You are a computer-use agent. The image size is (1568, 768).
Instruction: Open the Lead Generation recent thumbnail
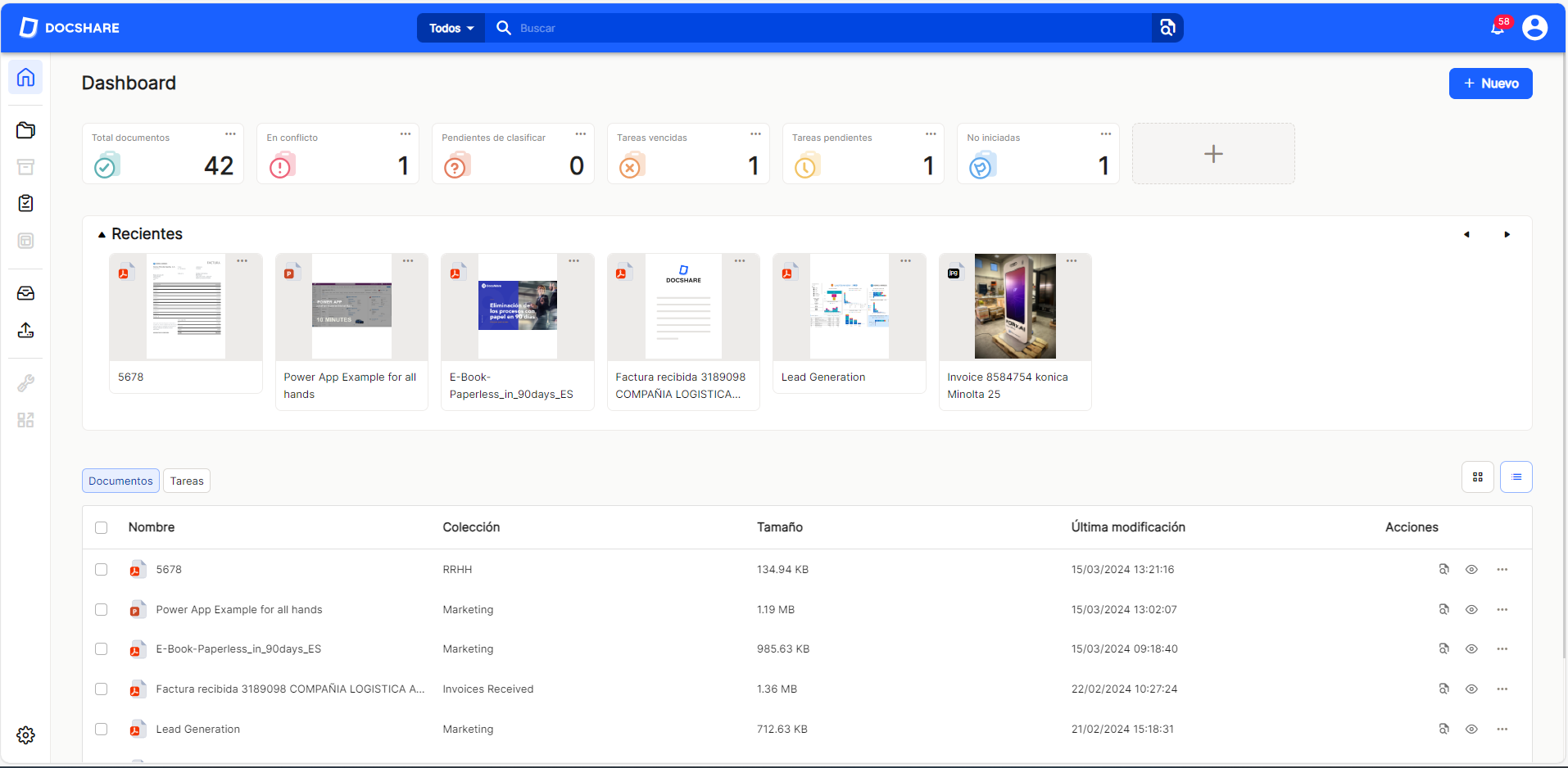(x=850, y=306)
